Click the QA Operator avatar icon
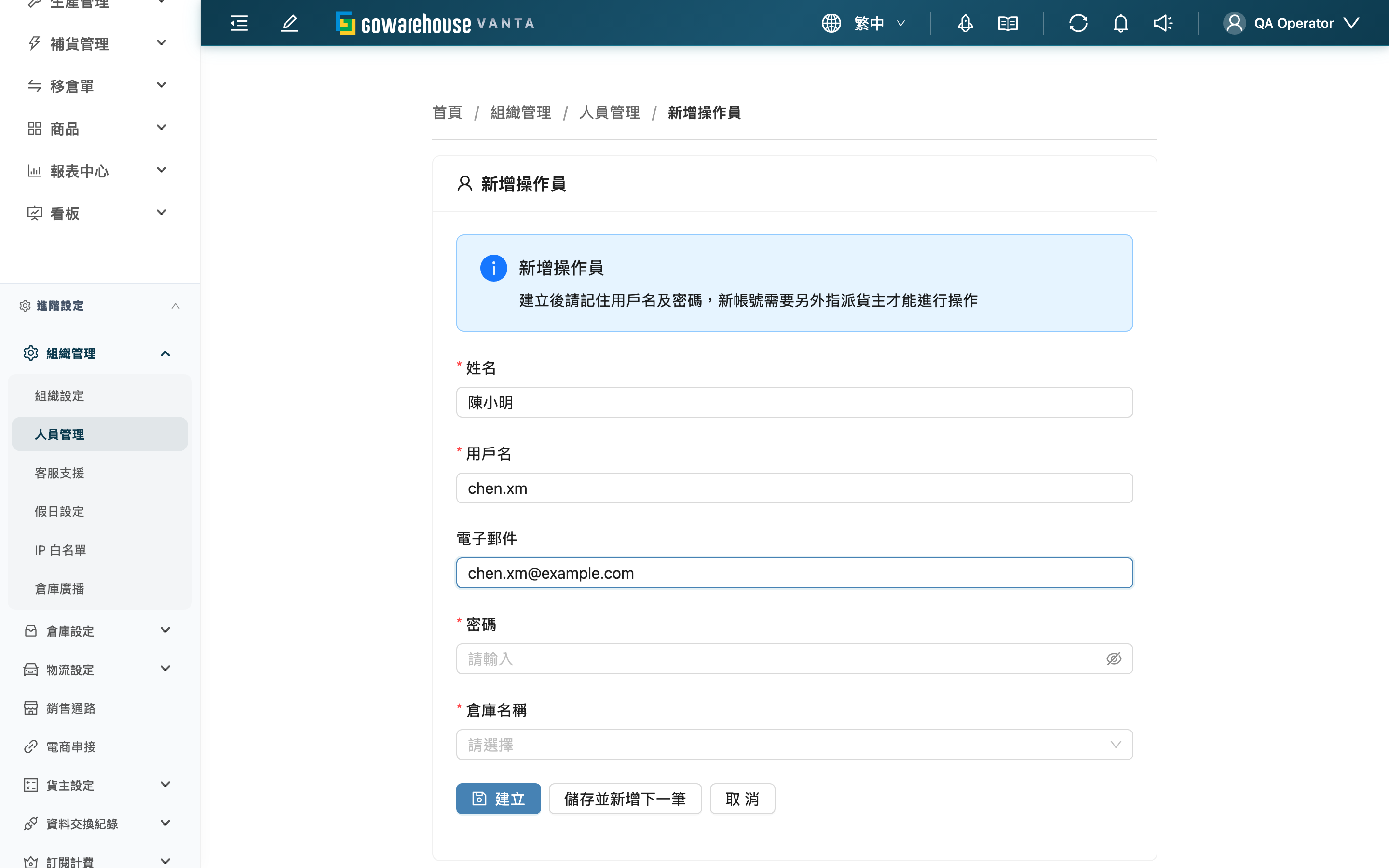This screenshot has height=868, width=1389. point(1234,23)
